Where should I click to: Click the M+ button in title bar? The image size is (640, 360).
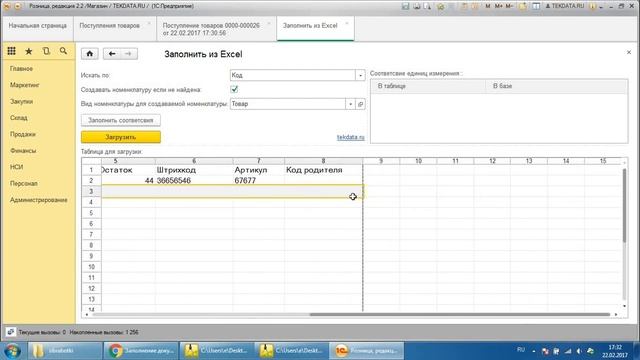click(x=499, y=6)
